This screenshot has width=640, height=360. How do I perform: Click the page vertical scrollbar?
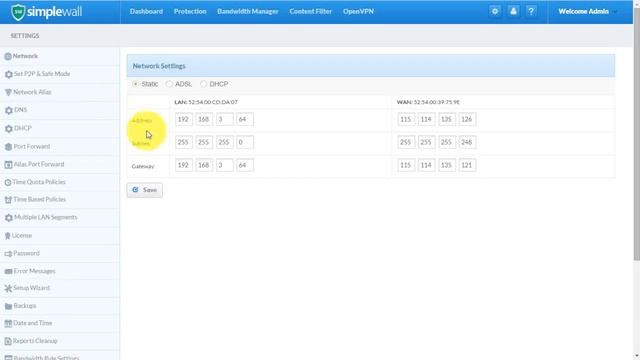point(636,135)
